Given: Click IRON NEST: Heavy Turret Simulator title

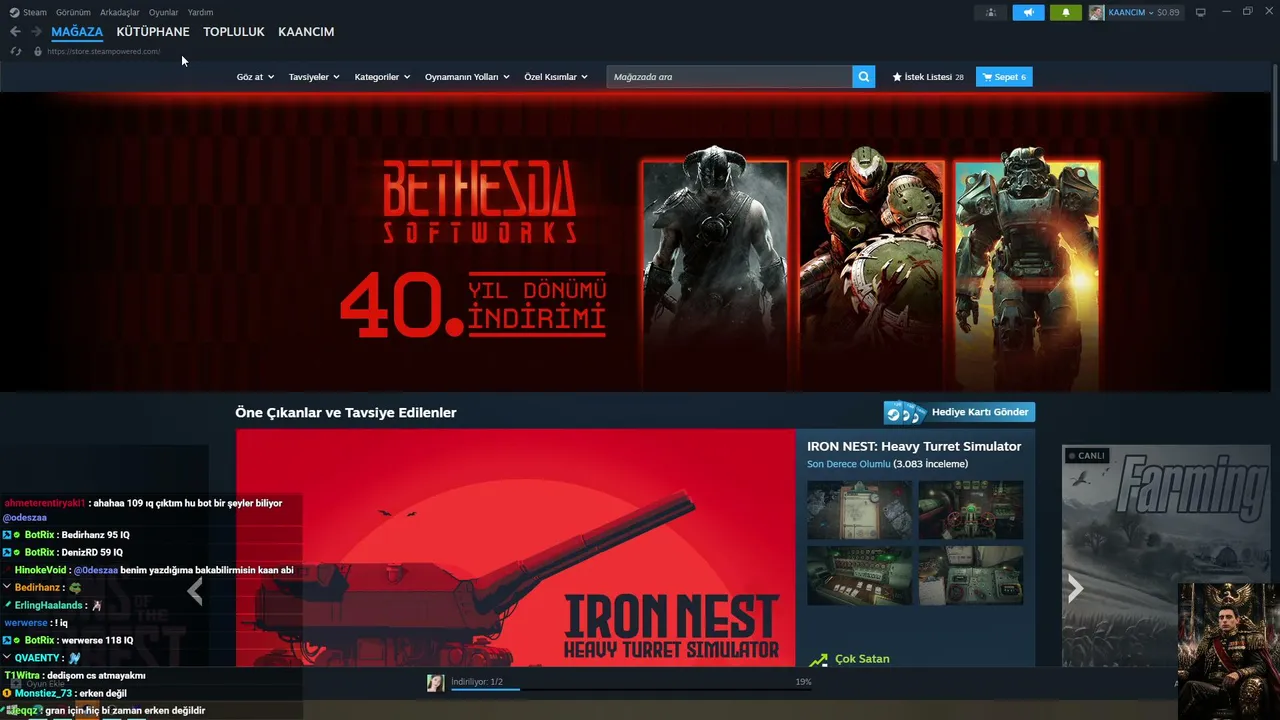Looking at the screenshot, I should coord(914,446).
